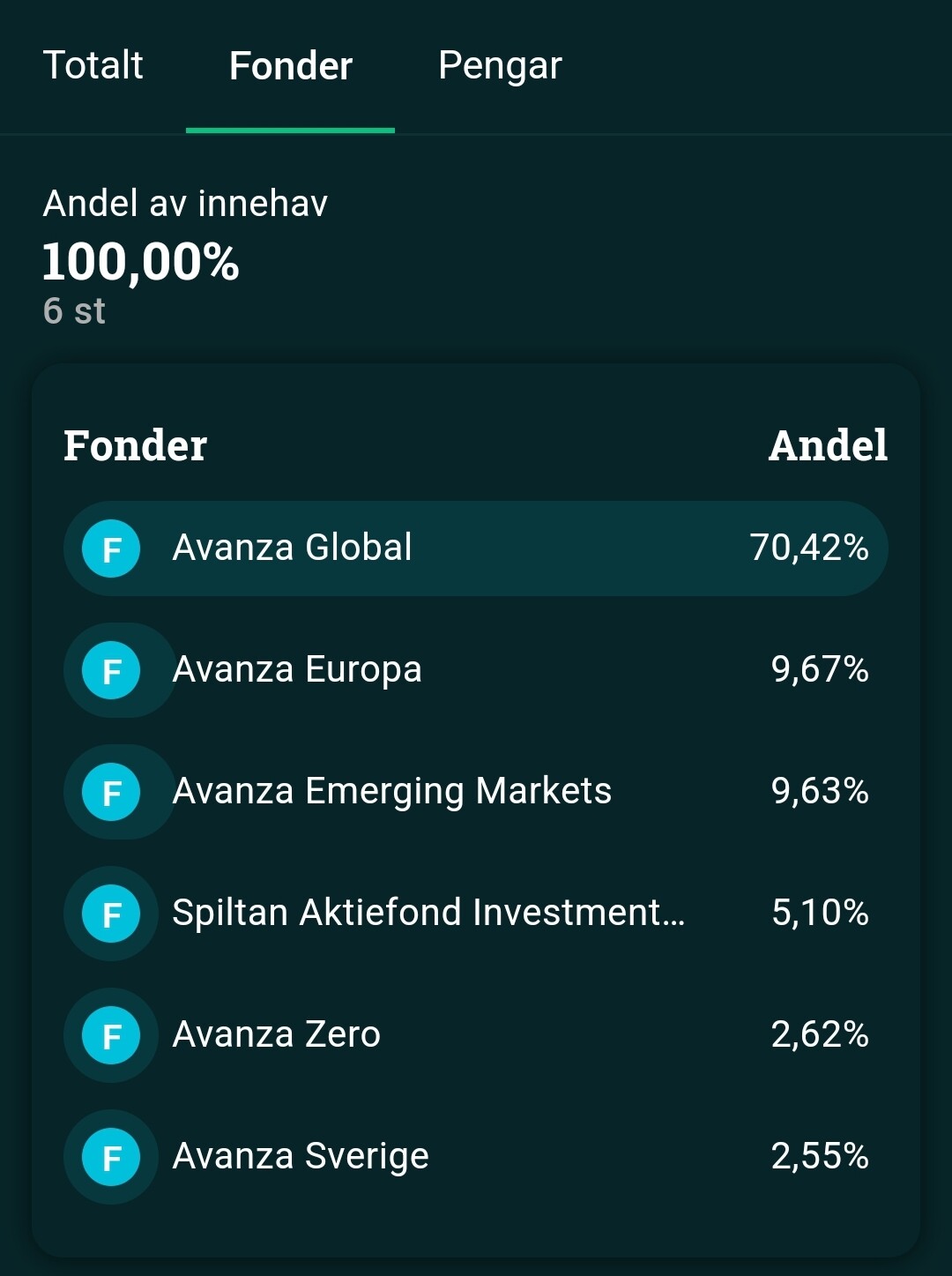Open the Avanza Europa fund name

297,669
